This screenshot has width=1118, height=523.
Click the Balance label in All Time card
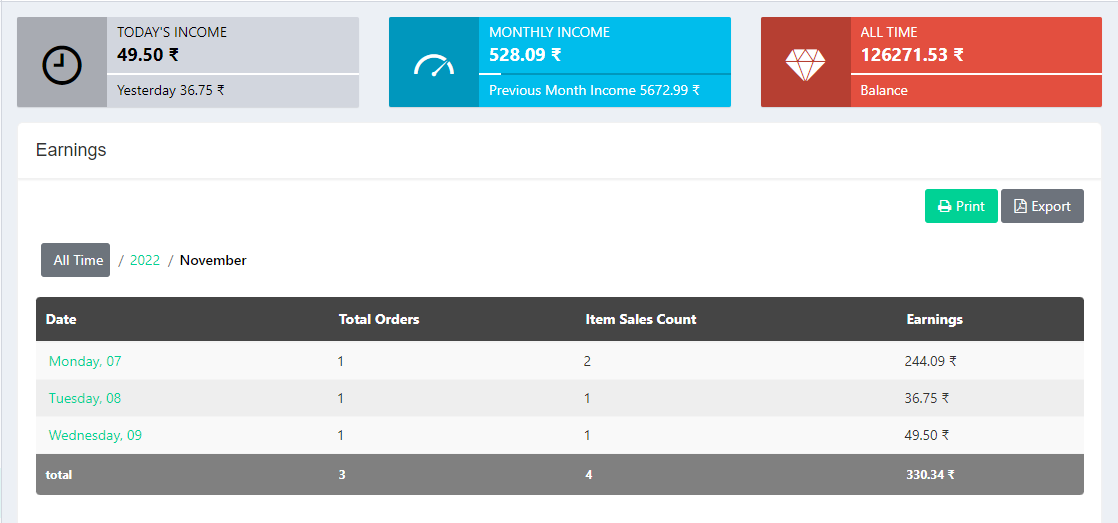tap(884, 90)
